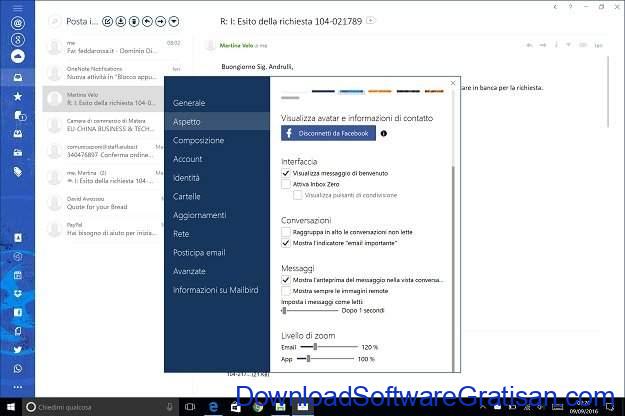Open the PayPal Hai bisogno di aiuto email
Viewport: 625px width, 416px height.
103,229
